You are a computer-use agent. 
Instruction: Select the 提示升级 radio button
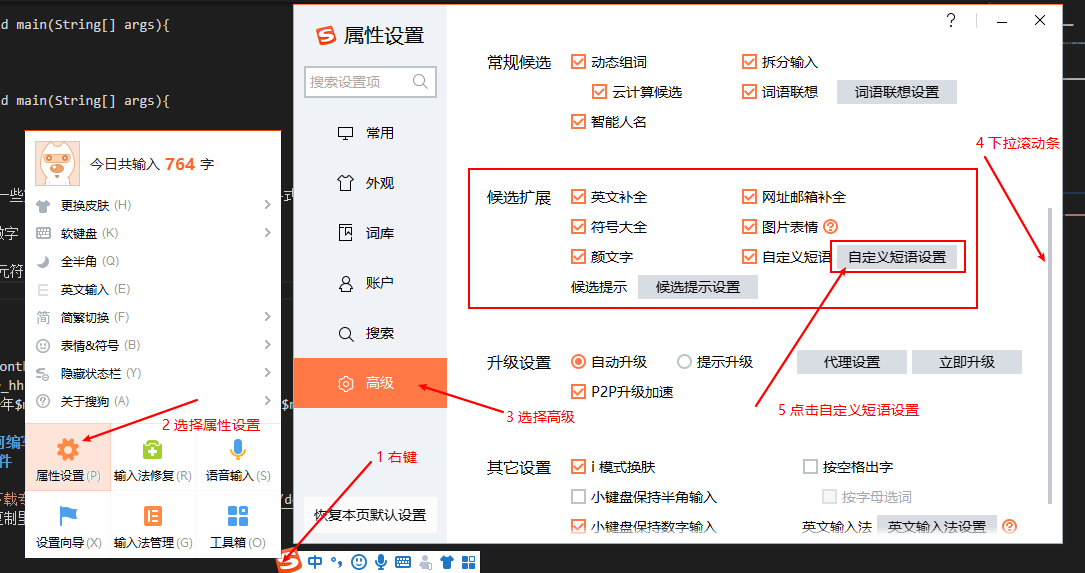(684, 361)
